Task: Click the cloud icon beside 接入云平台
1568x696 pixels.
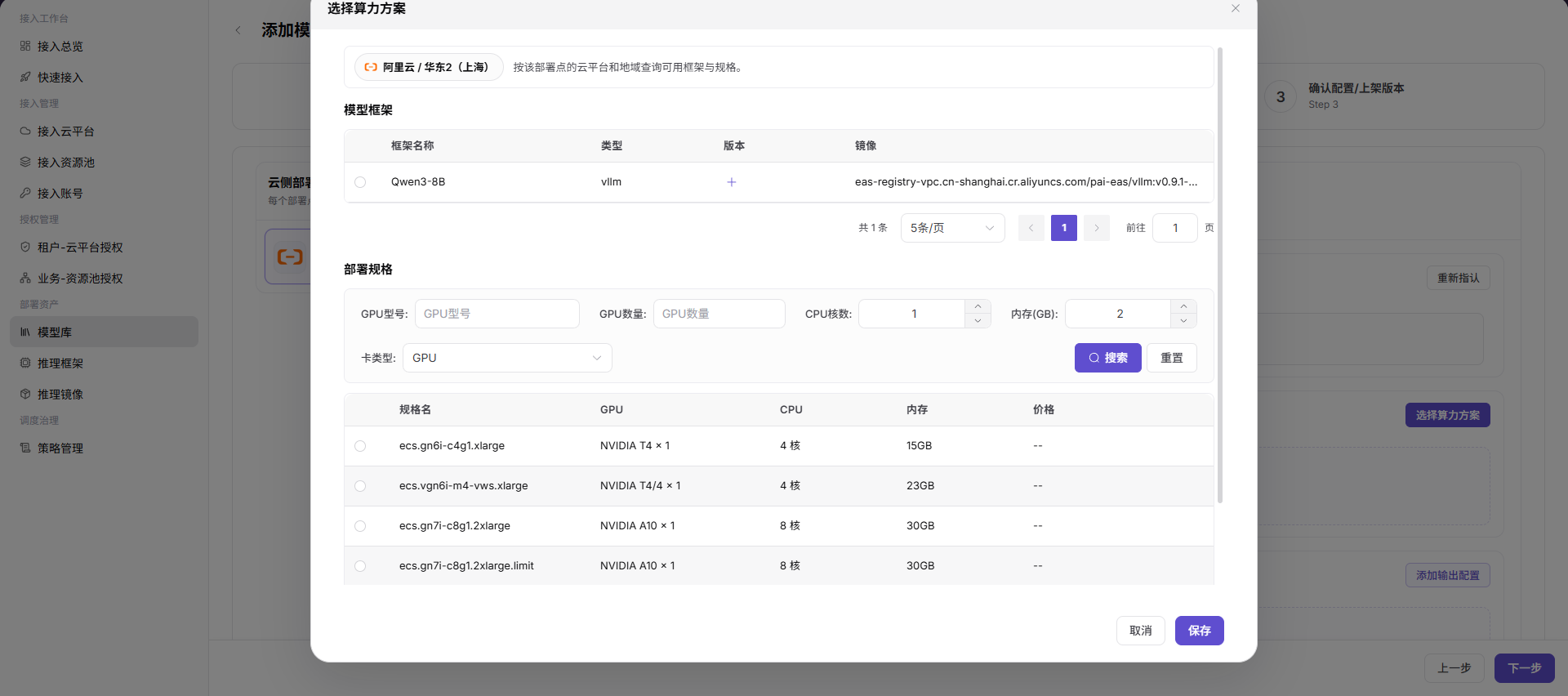Action: pyautogui.click(x=25, y=131)
